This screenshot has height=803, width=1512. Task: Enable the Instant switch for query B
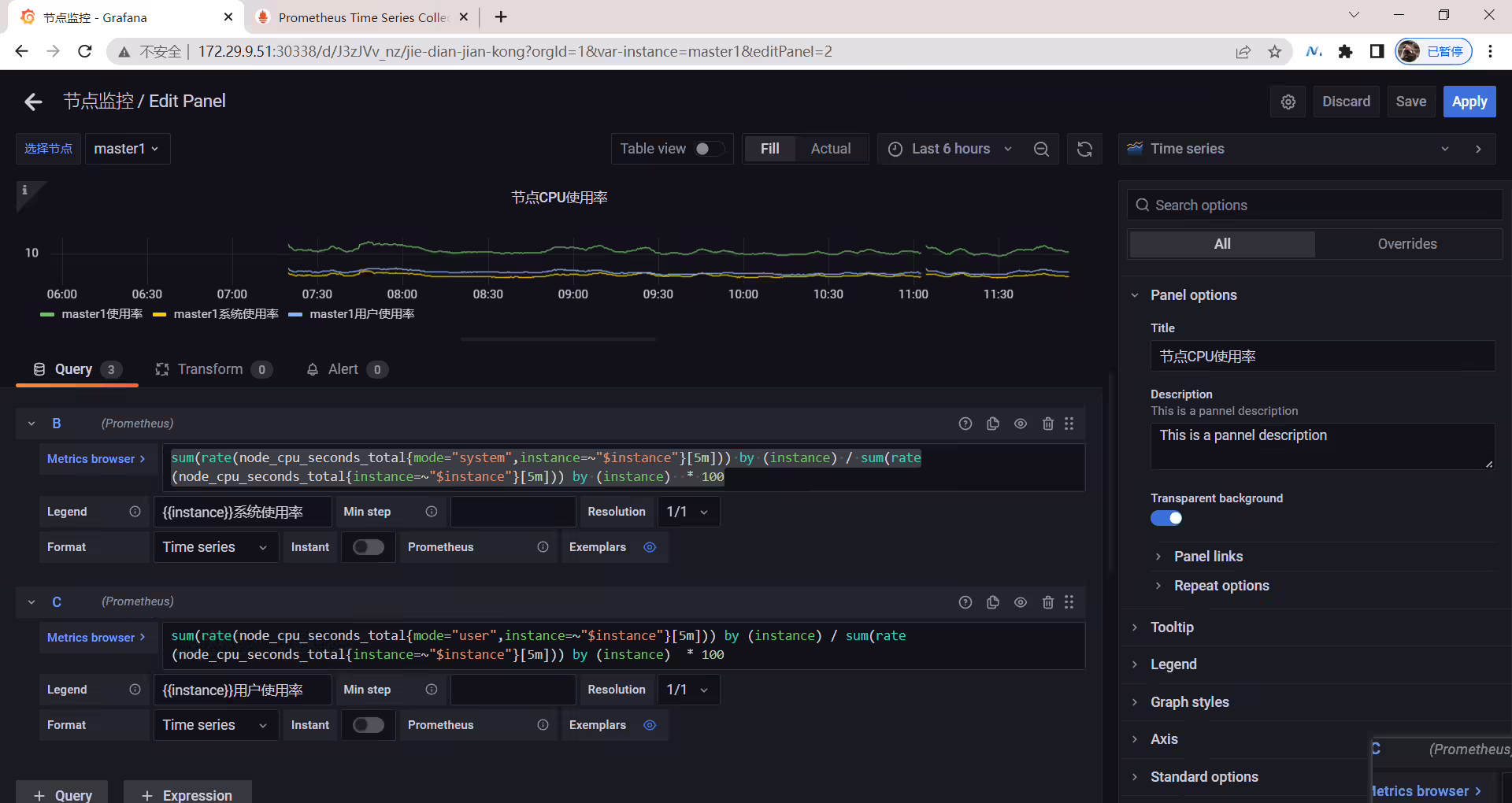(x=368, y=547)
